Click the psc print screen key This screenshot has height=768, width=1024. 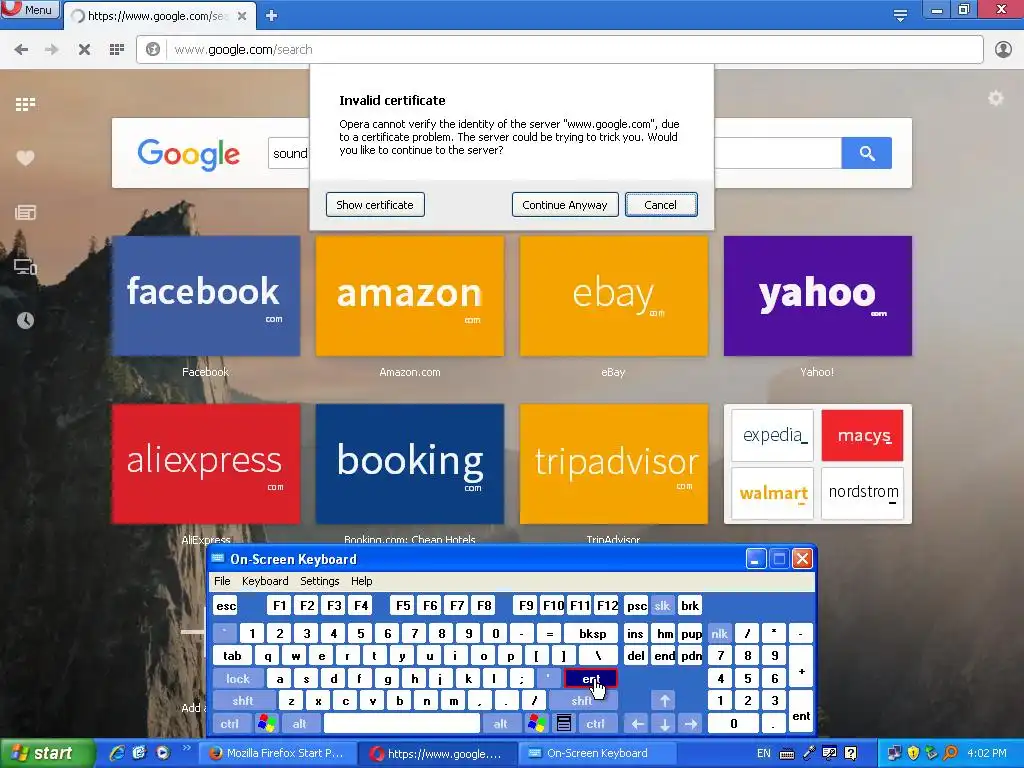pyautogui.click(x=637, y=606)
